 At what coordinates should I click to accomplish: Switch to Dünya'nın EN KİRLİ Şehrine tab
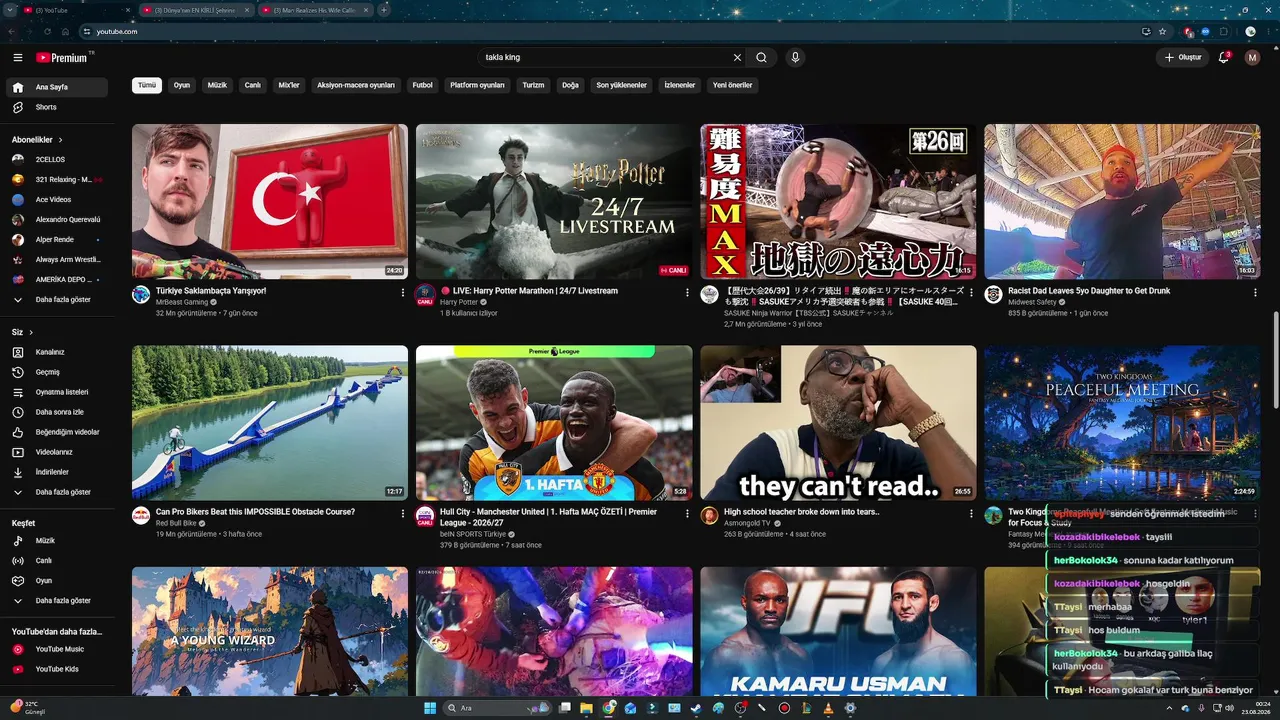(195, 10)
